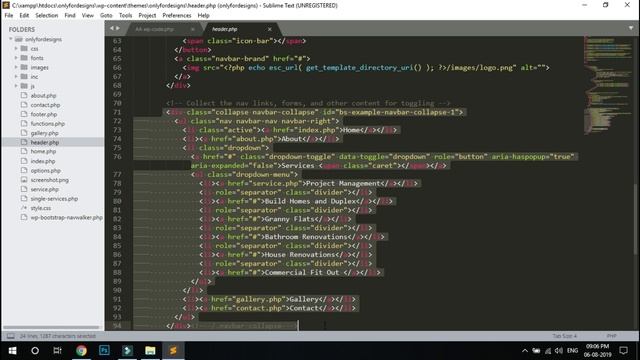640x360 pixels.
Task: Show hidden system tray icons
Action: coord(524,351)
